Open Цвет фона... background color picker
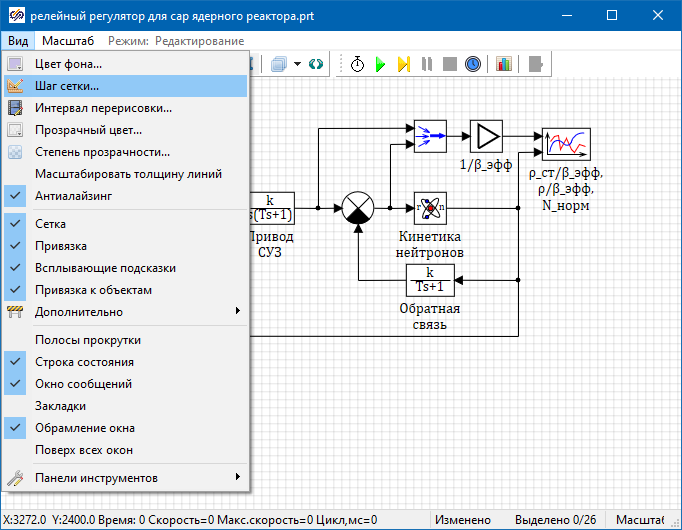The image size is (682, 530). (68, 64)
